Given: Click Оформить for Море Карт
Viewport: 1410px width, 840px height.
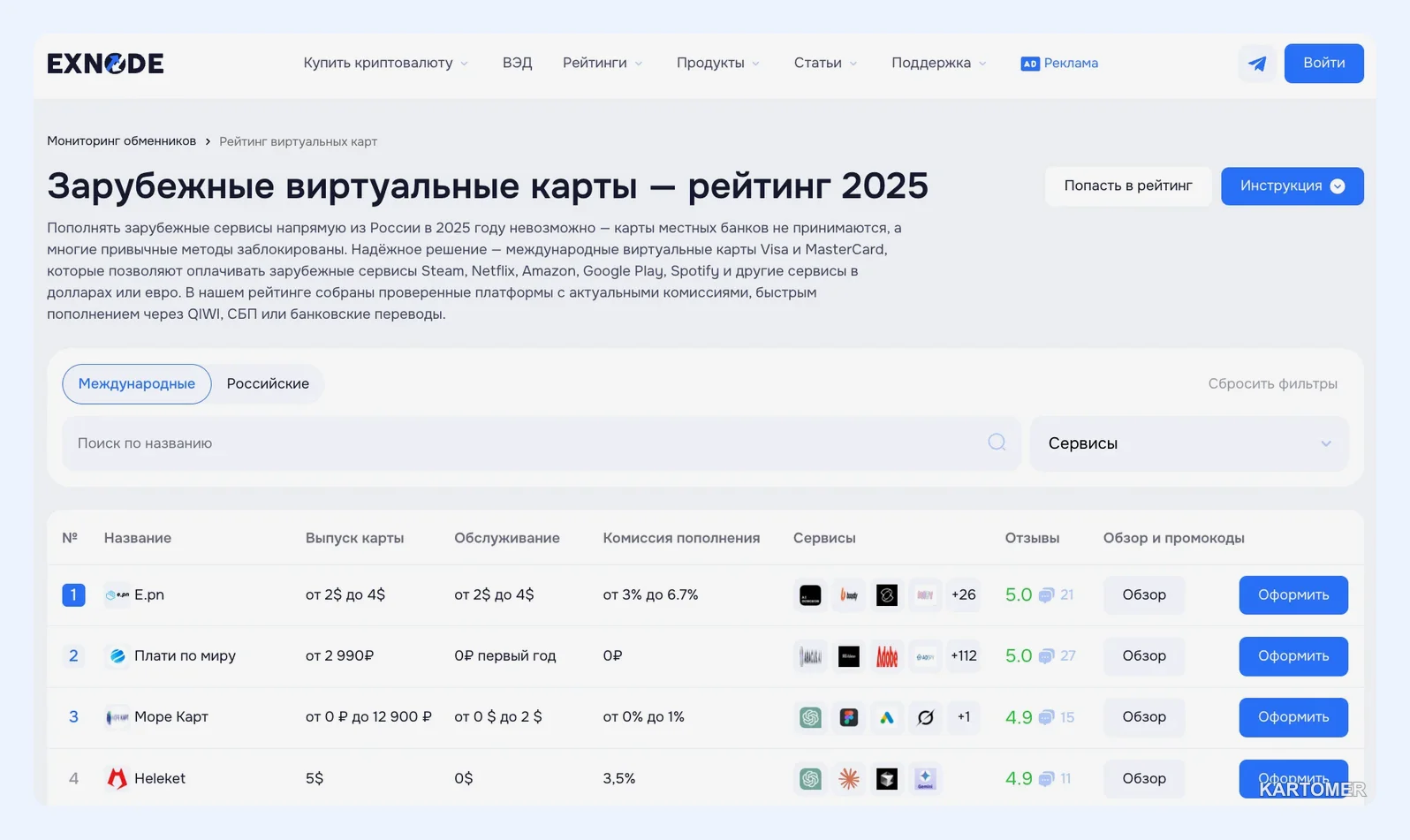Looking at the screenshot, I should pyautogui.click(x=1292, y=717).
